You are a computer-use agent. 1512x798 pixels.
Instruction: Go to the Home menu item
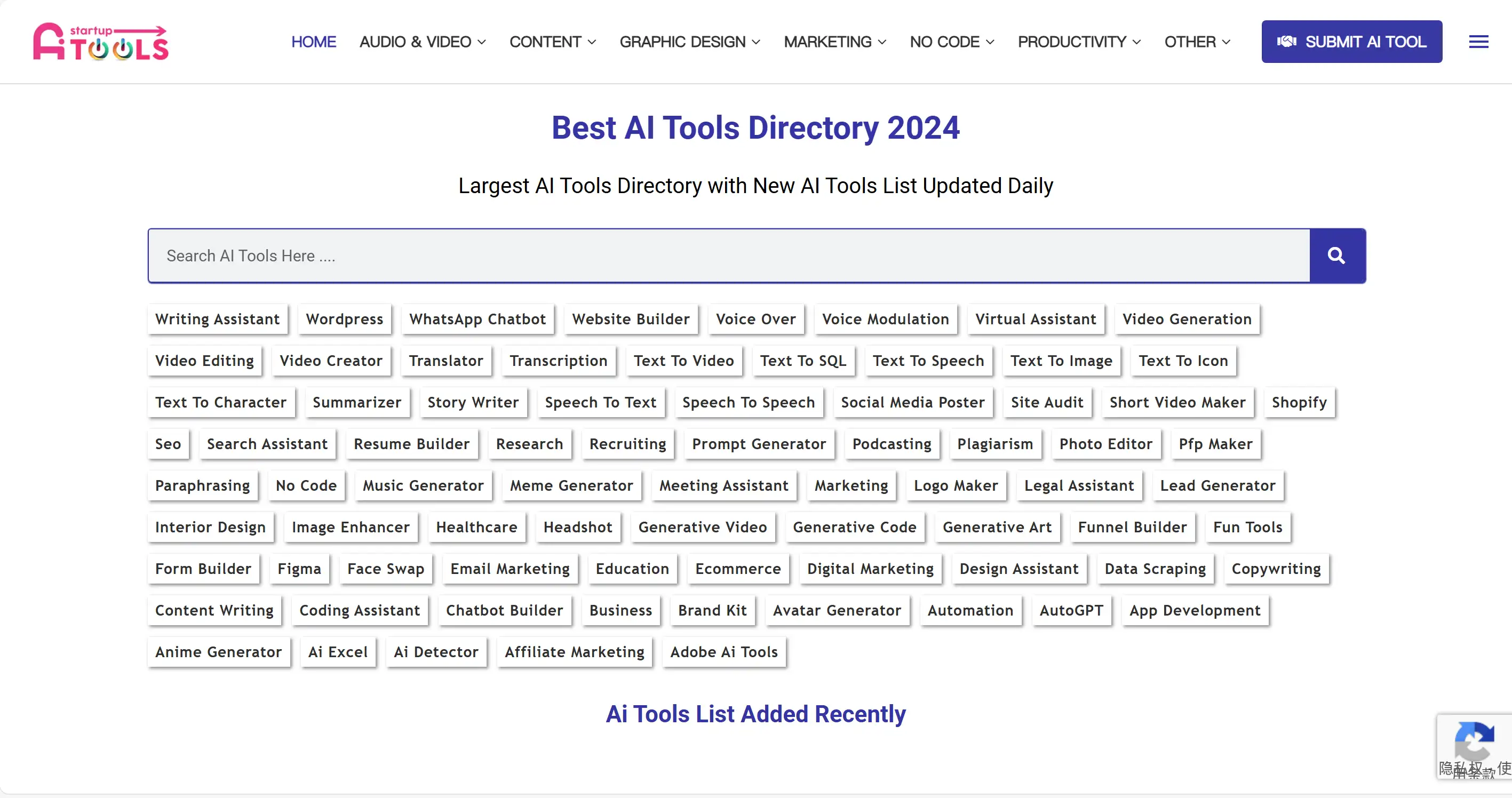(313, 42)
